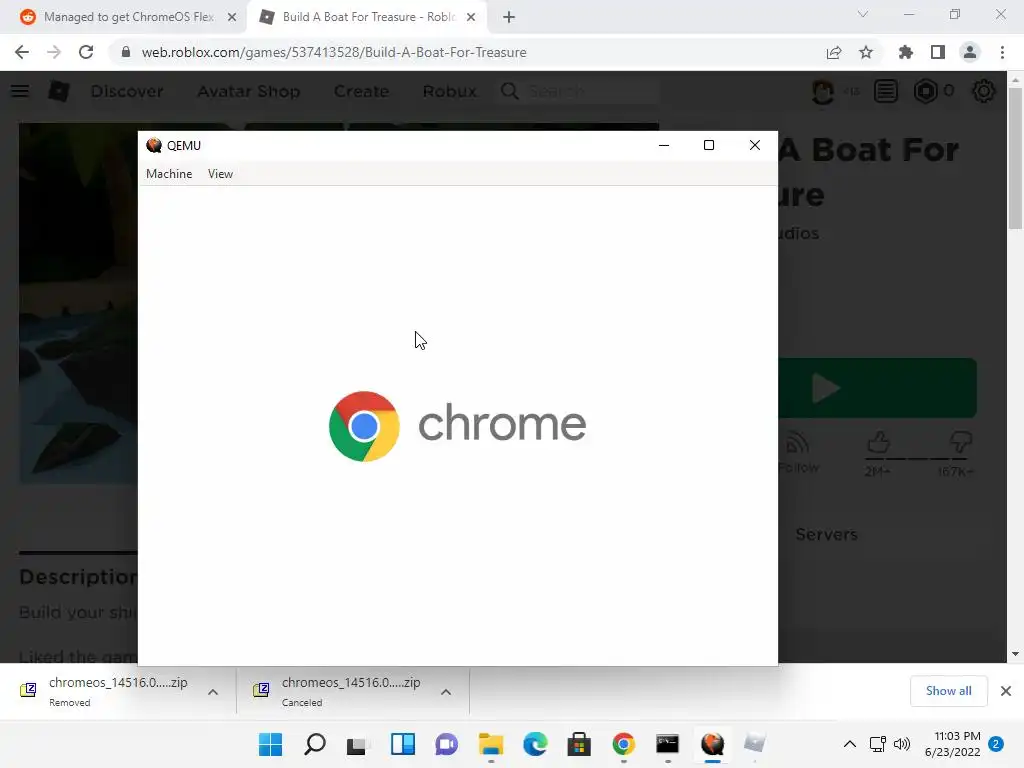Open Roblox Avatar Shop
The image size is (1024, 768).
(249, 91)
